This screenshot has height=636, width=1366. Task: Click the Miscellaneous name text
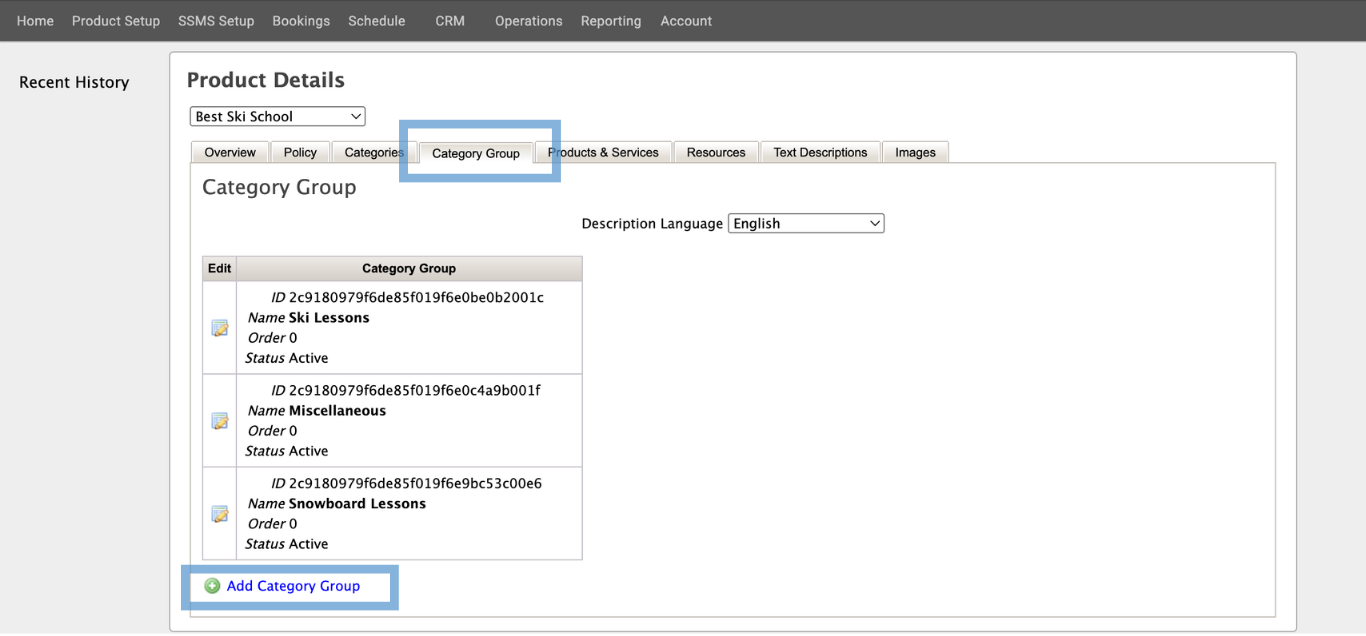click(337, 411)
